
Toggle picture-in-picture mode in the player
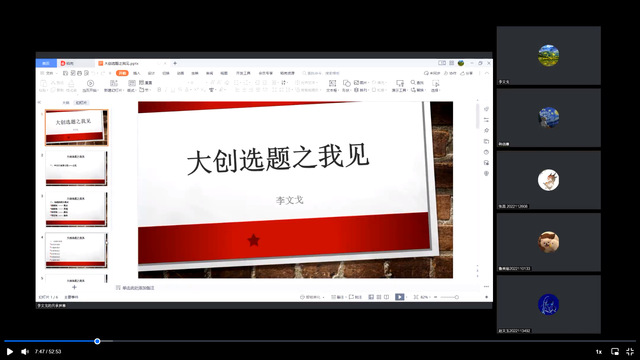pyautogui.click(x=615, y=351)
